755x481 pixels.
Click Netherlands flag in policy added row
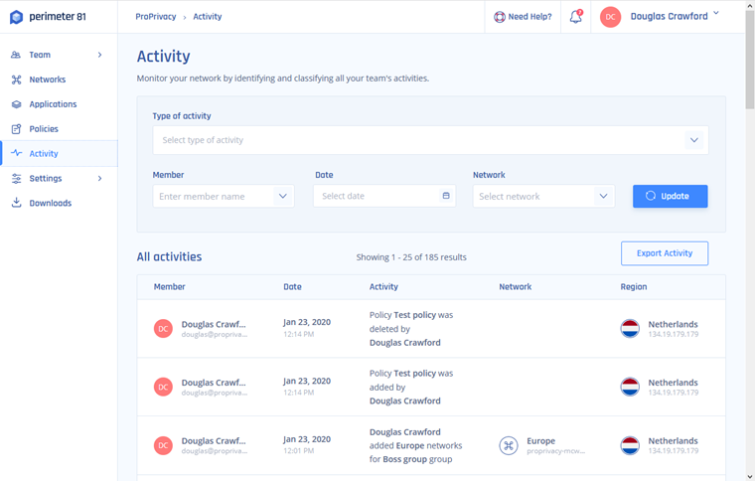tap(630, 387)
